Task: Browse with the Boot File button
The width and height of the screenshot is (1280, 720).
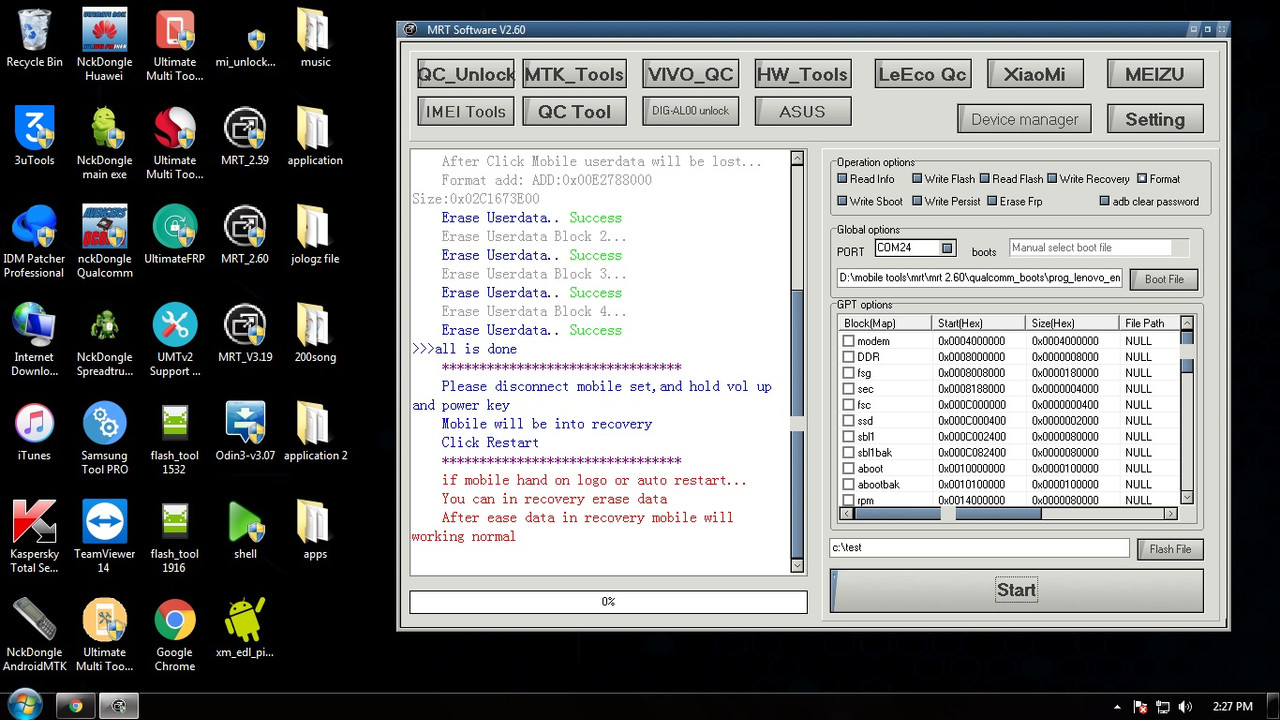Action: (1163, 279)
